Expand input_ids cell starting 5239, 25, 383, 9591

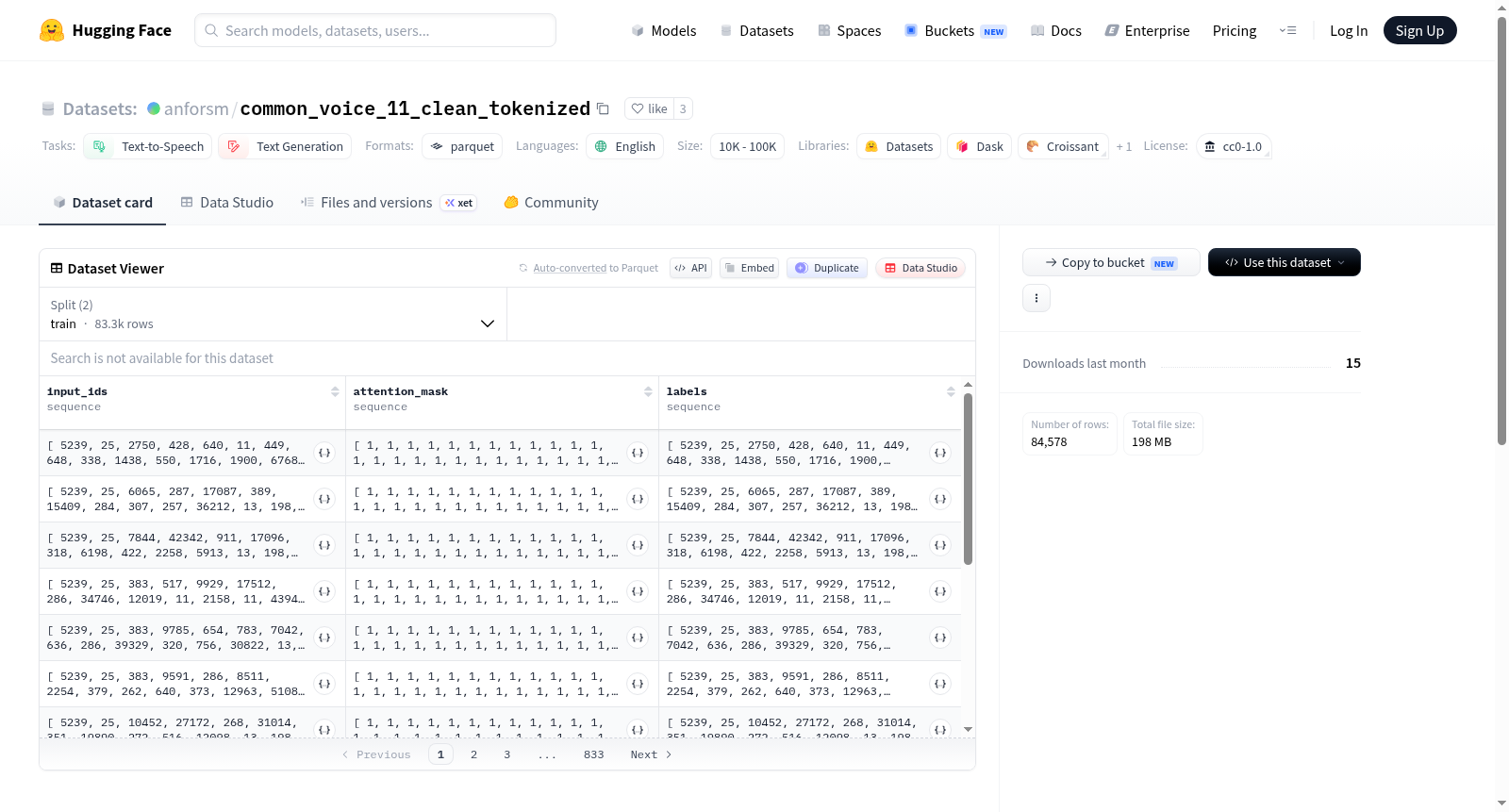point(324,684)
